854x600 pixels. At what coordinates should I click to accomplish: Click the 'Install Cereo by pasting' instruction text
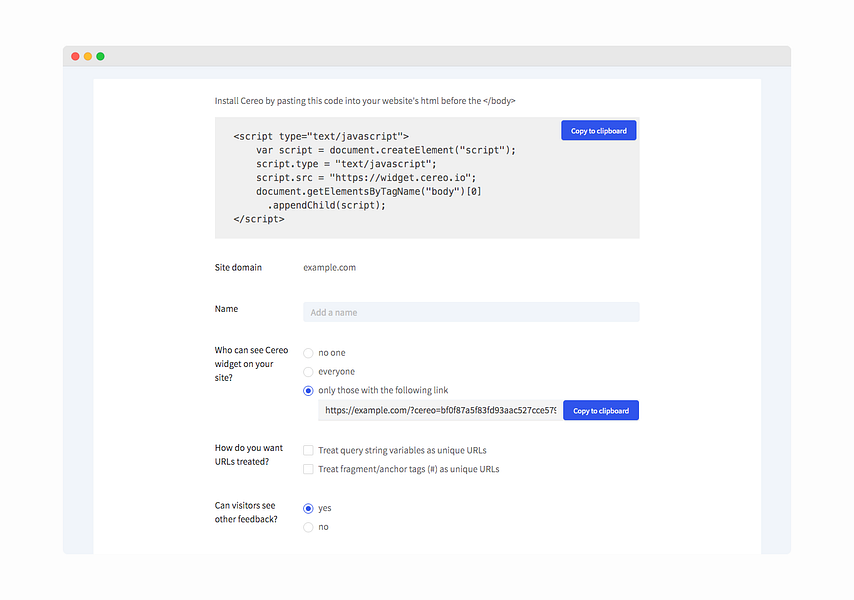[365, 101]
